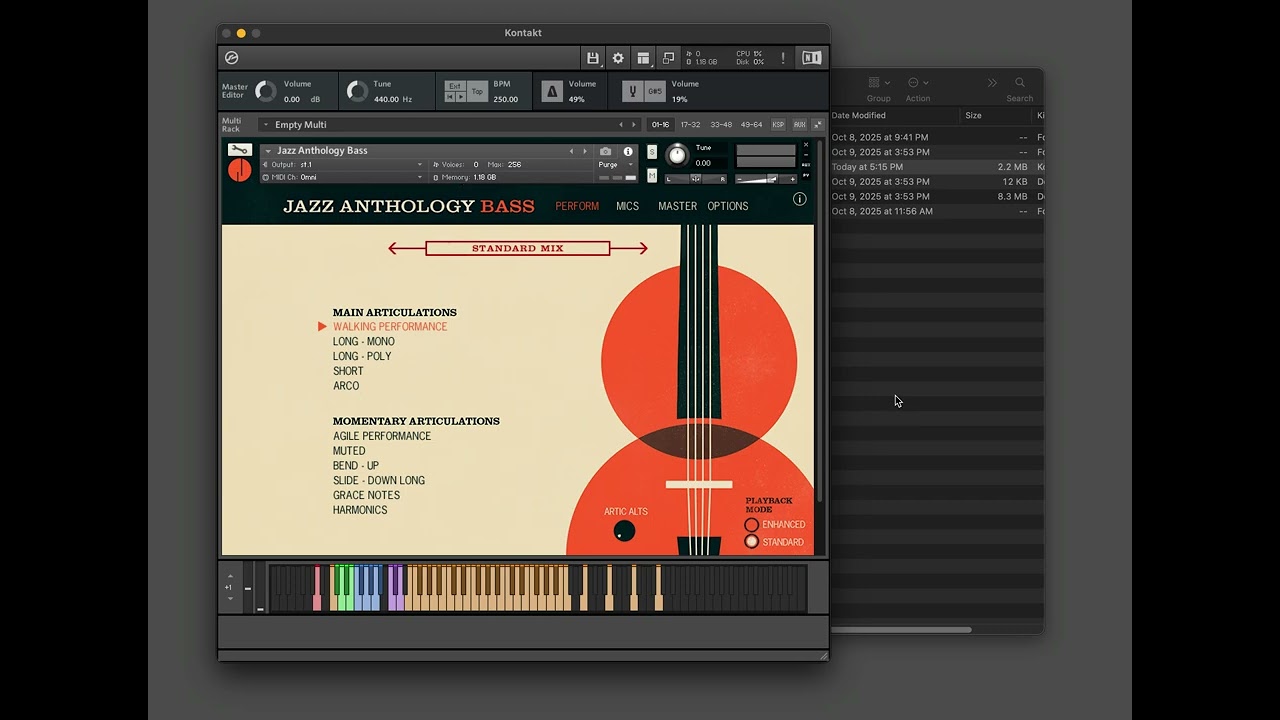Open Kontakt options gear icon
This screenshot has height=720, width=1280.
point(618,58)
